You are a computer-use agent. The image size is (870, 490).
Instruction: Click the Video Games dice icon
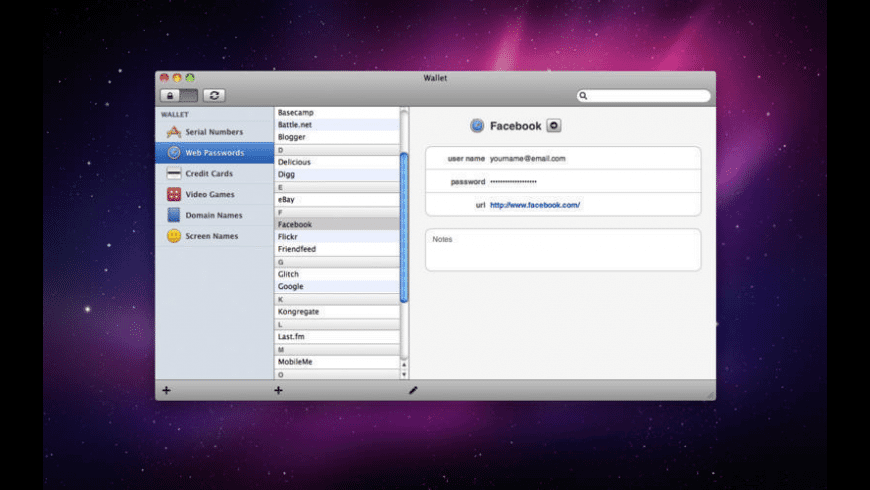tap(174, 194)
